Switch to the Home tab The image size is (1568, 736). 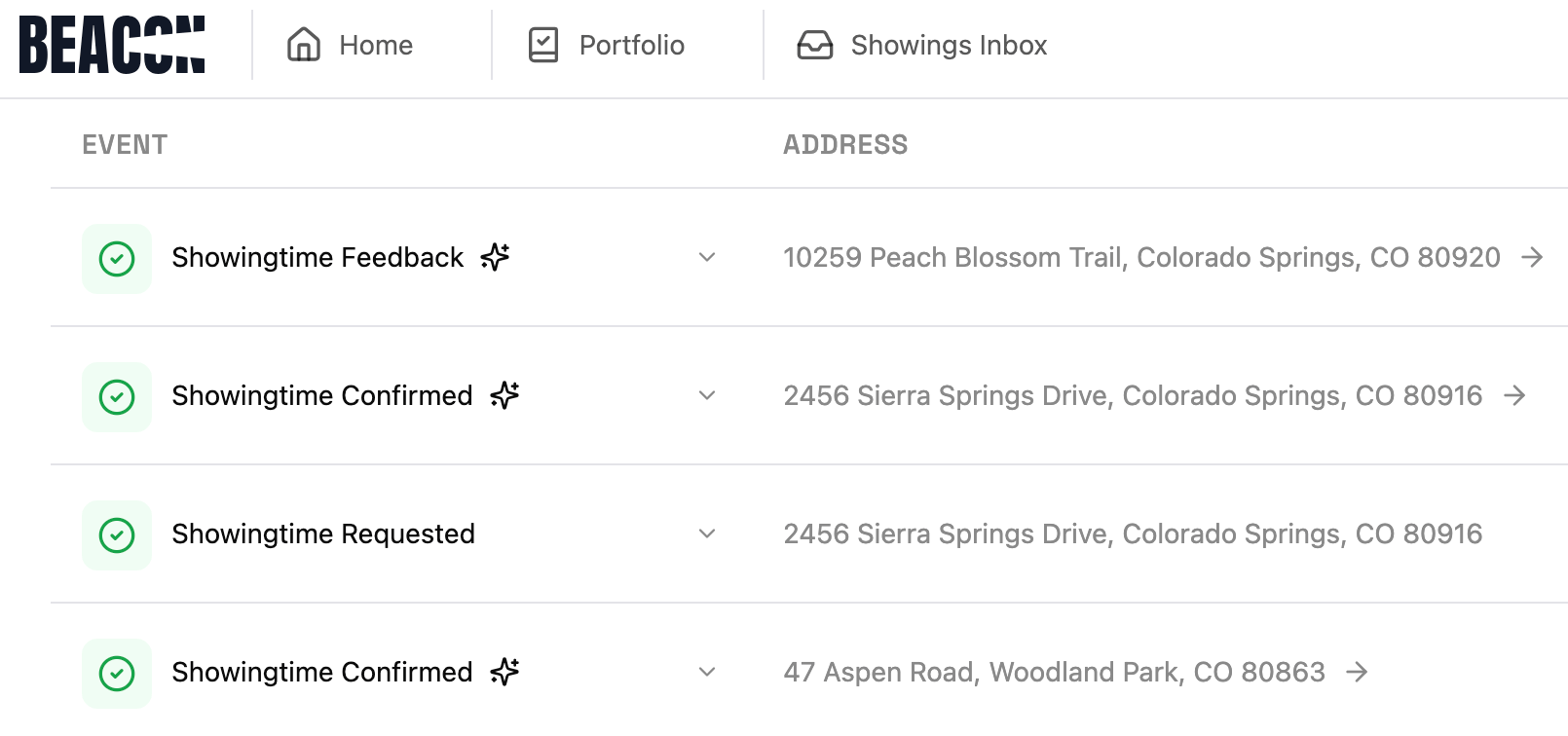374,45
